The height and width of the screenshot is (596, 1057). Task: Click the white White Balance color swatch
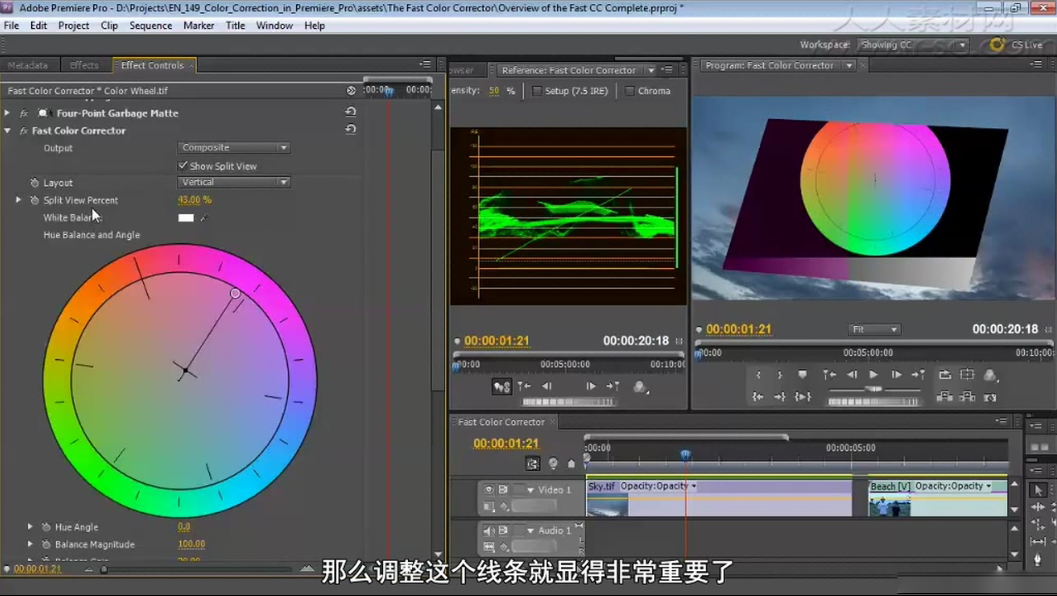click(x=185, y=218)
